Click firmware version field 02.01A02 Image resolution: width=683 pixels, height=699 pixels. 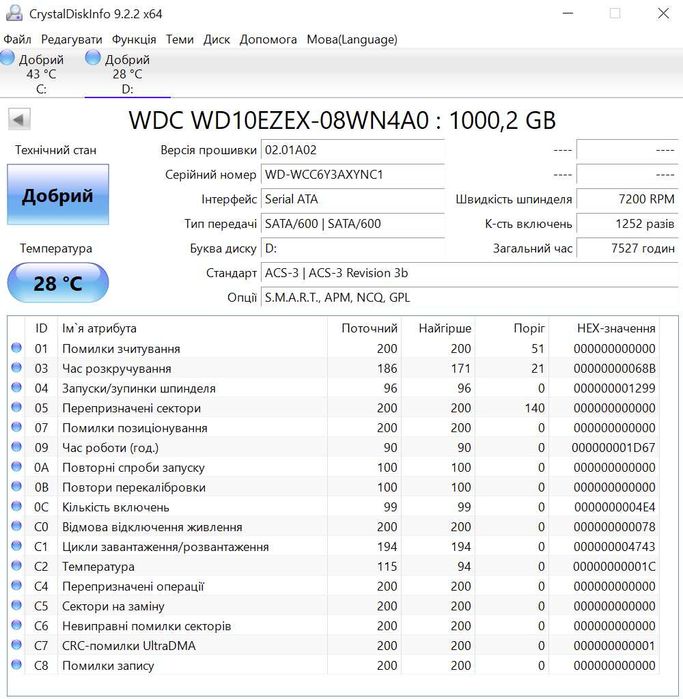(353, 150)
